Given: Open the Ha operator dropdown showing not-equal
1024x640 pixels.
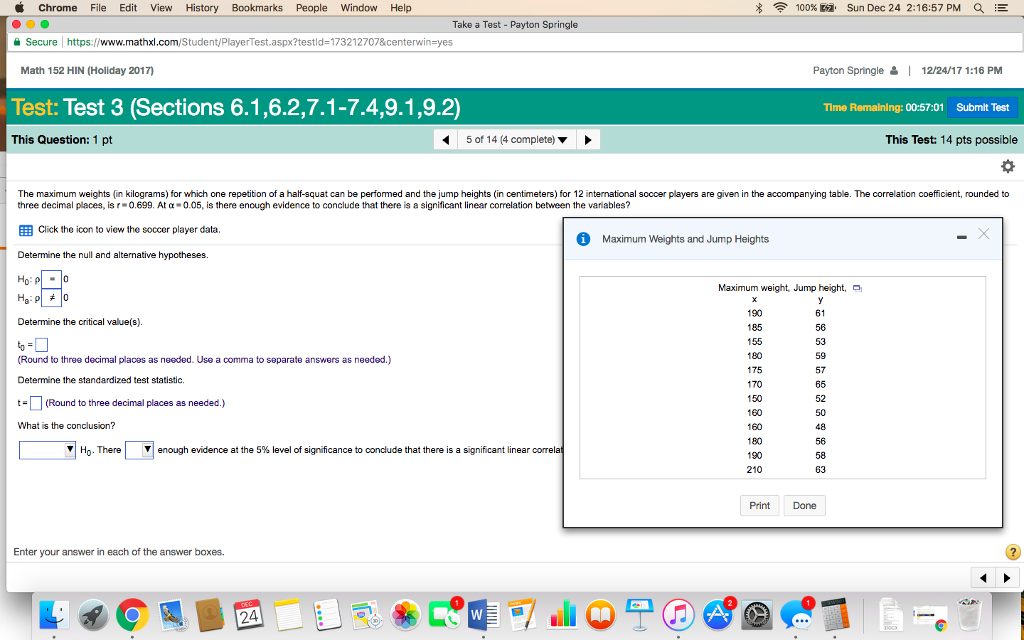Looking at the screenshot, I should click(x=52, y=298).
